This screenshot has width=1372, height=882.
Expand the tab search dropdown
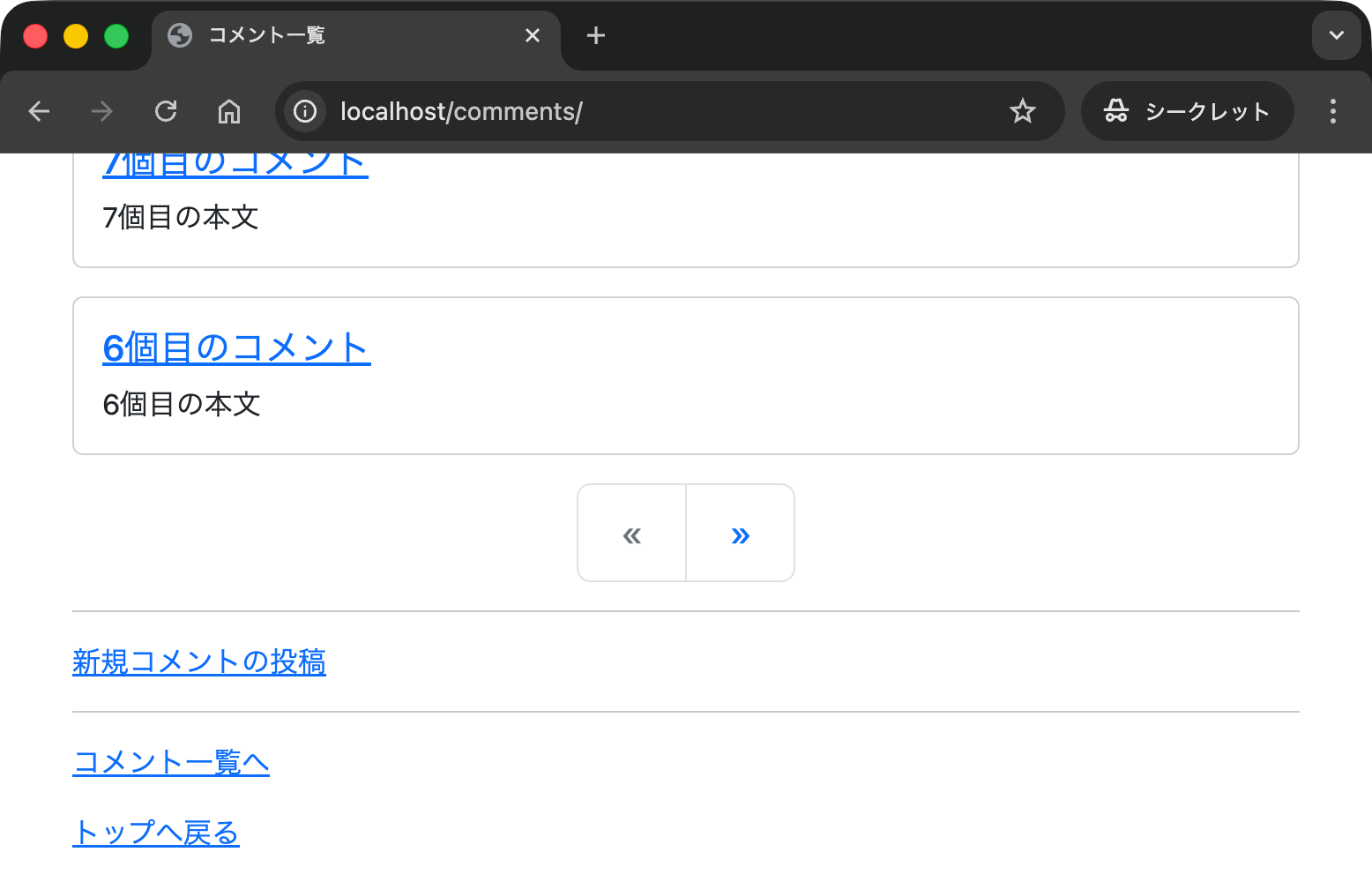[x=1336, y=35]
